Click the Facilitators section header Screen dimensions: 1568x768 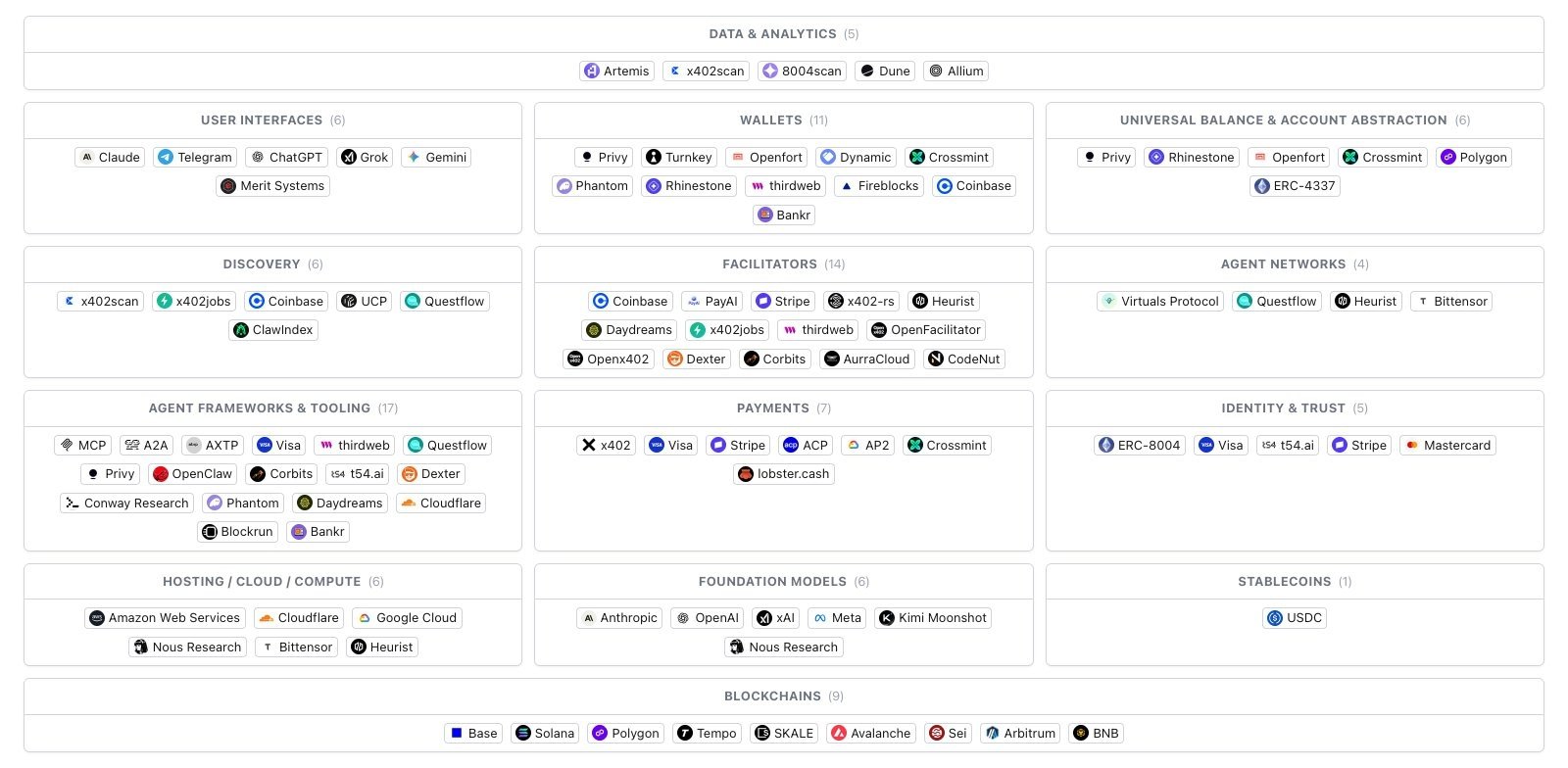[x=783, y=264]
